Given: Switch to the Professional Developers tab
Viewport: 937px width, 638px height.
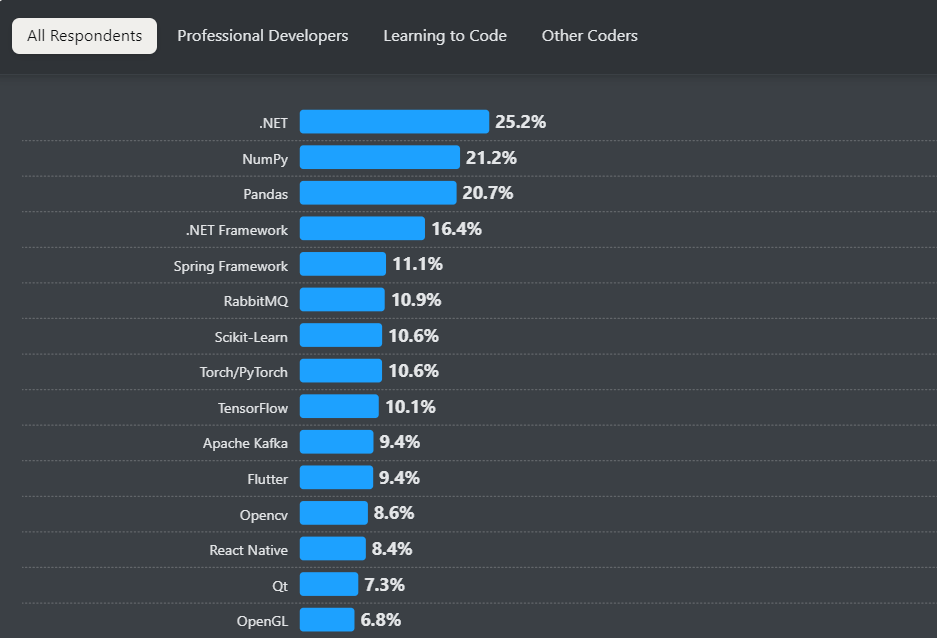Looking at the screenshot, I should (x=262, y=35).
